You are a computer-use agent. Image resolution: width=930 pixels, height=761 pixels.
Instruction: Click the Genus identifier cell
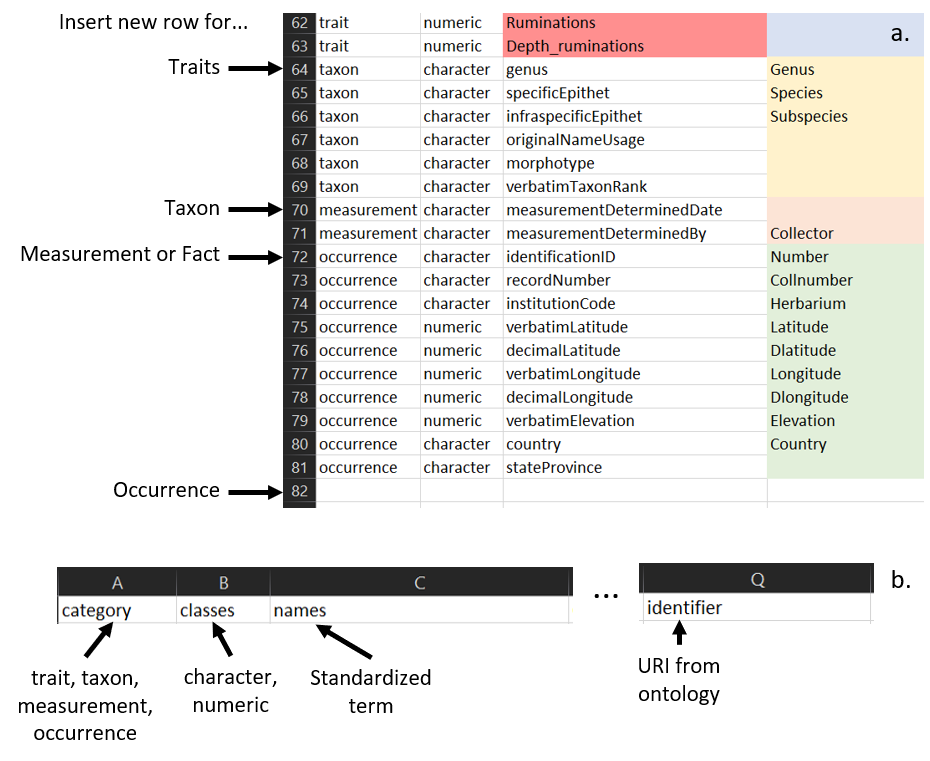click(x=846, y=70)
